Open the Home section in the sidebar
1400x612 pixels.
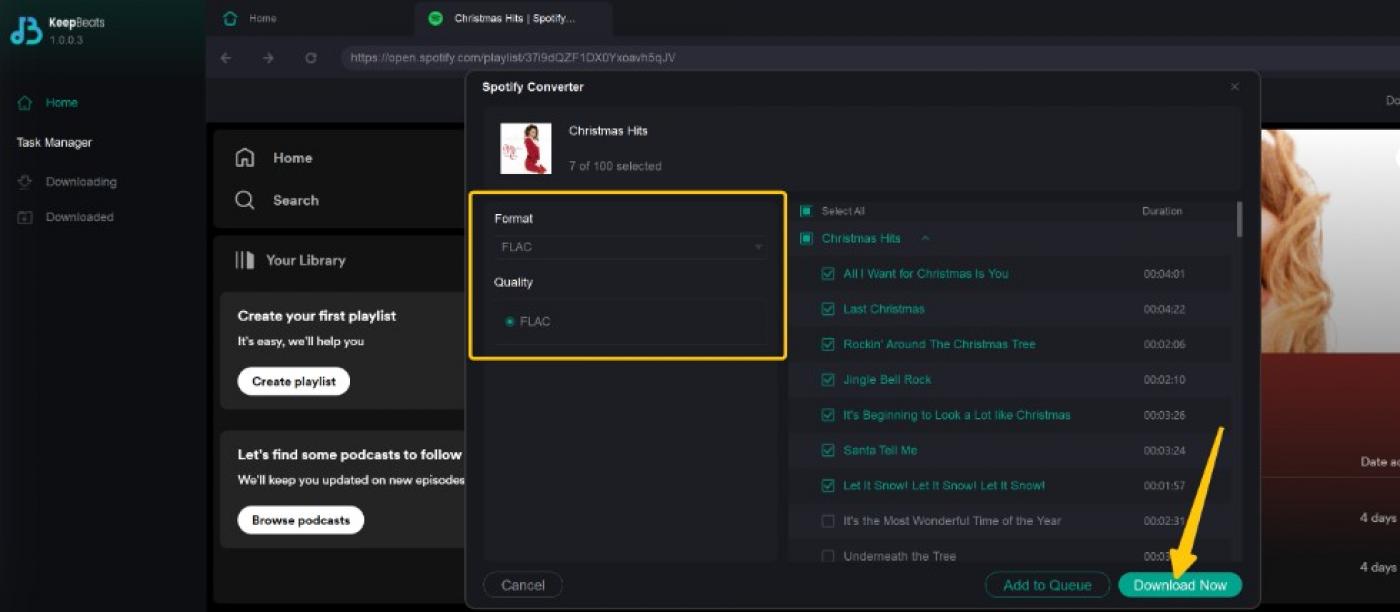(x=60, y=102)
